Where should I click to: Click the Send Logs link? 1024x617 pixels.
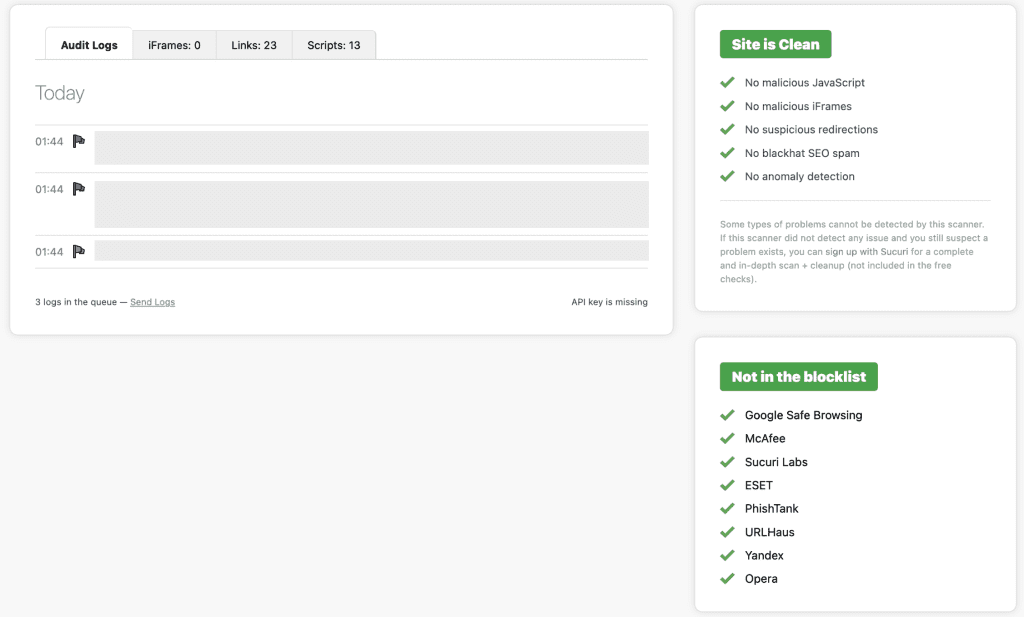(x=153, y=302)
